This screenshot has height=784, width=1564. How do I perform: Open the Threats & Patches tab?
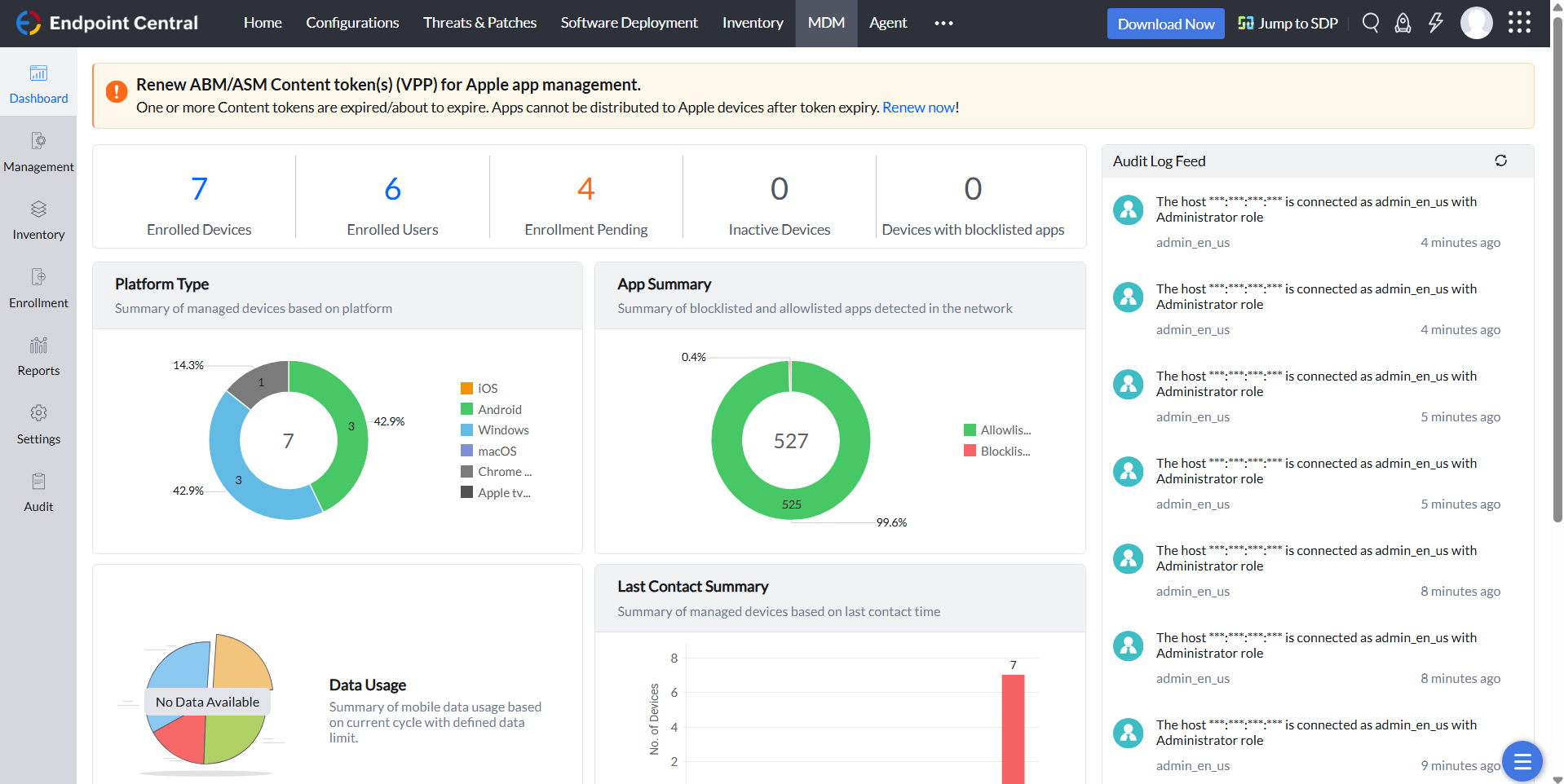pyautogui.click(x=479, y=23)
